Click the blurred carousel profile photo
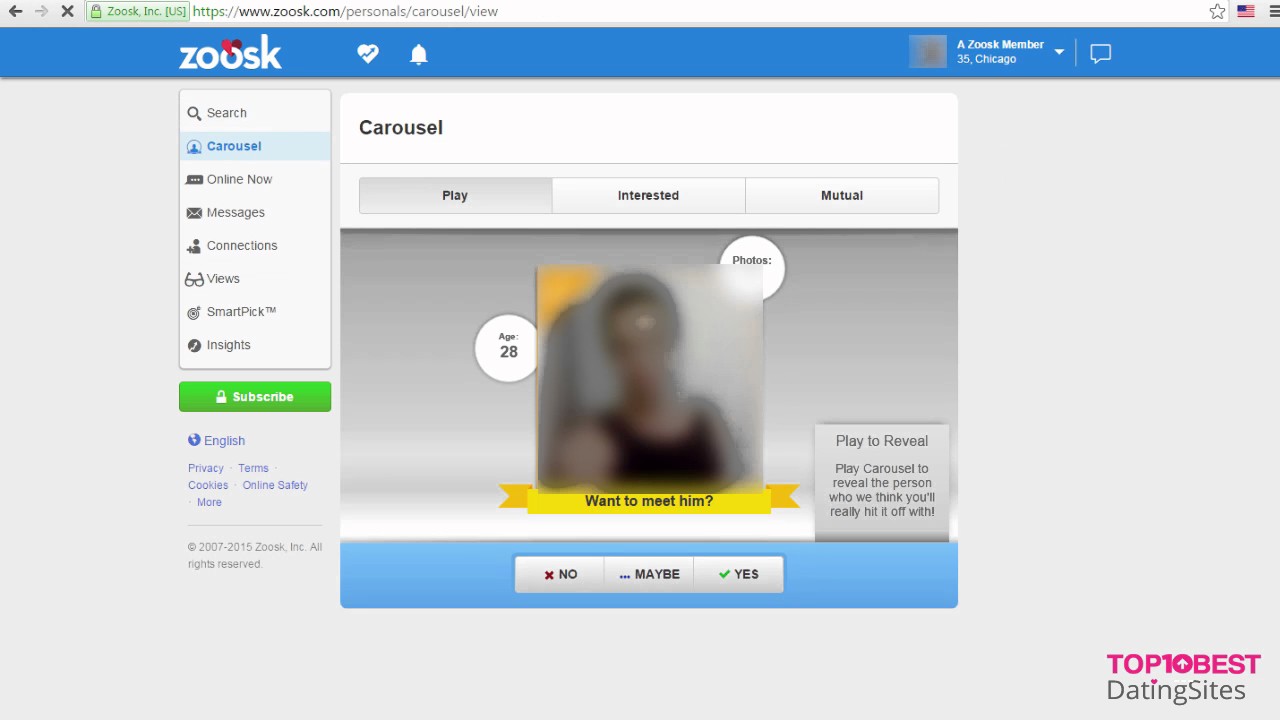 coord(650,376)
